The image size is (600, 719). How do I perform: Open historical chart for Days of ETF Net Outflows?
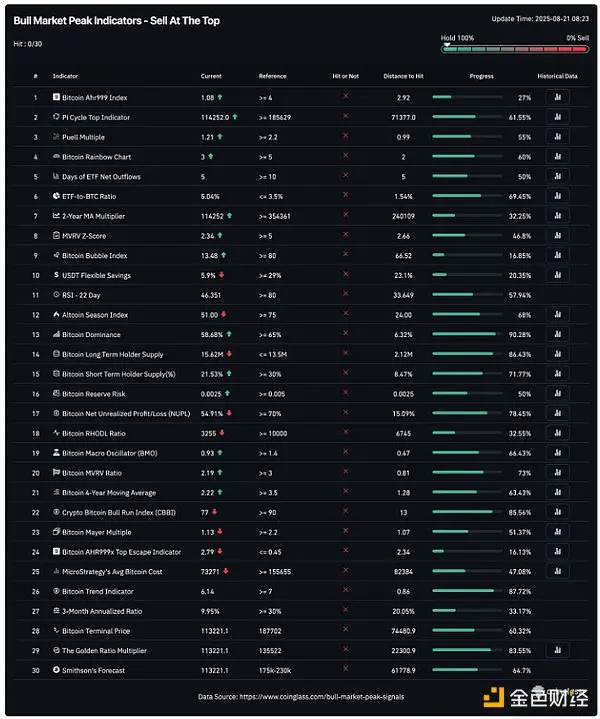[557, 176]
